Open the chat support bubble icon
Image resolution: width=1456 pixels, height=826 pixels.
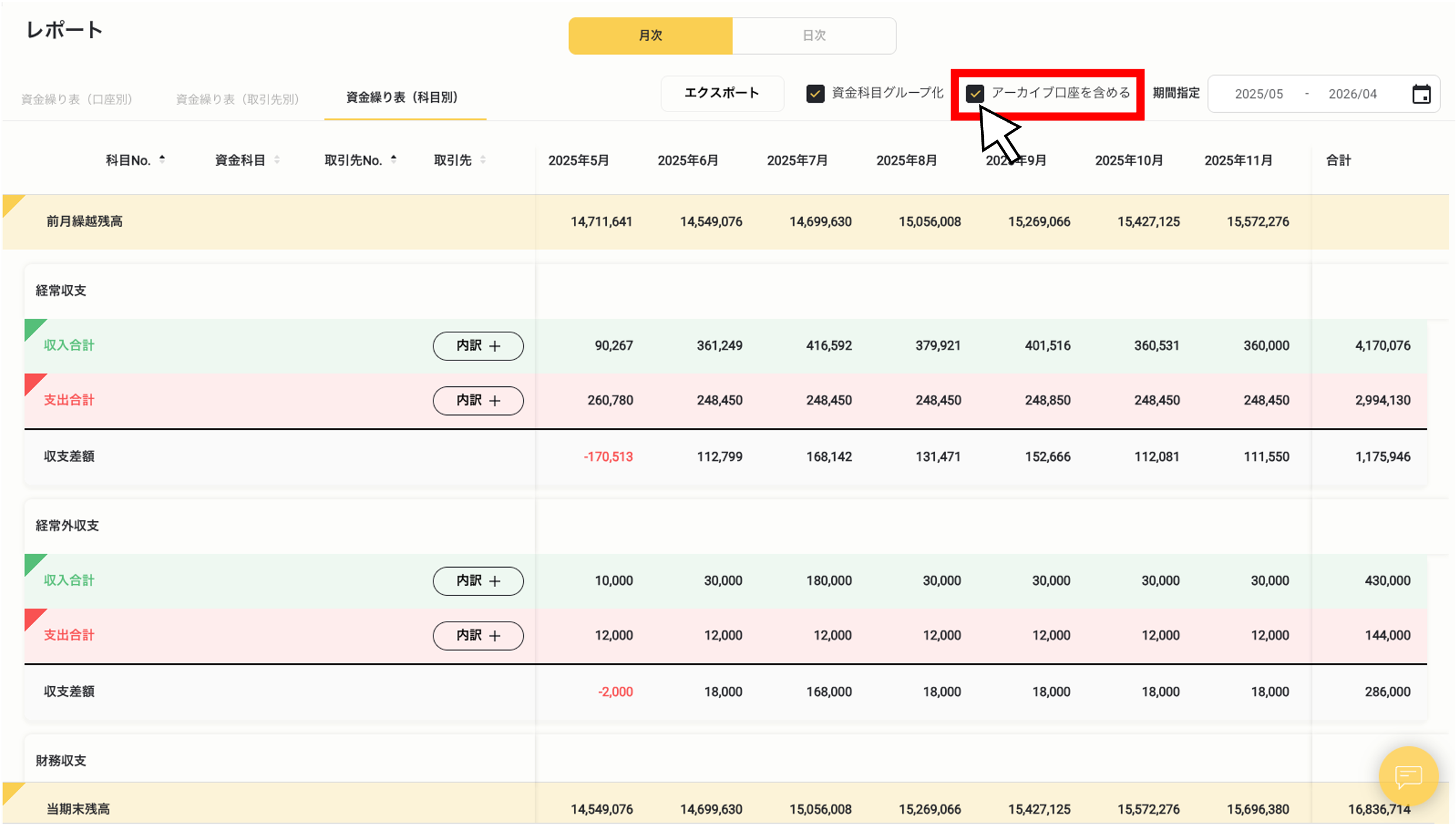pyautogui.click(x=1408, y=777)
